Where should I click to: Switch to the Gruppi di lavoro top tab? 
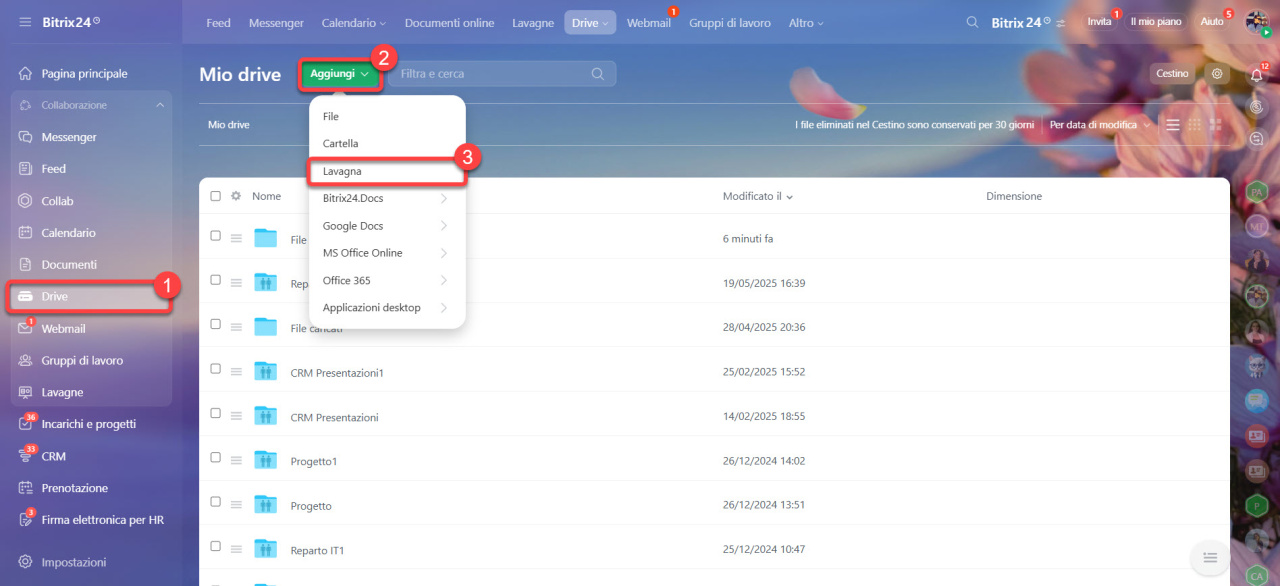coord(730,22)
